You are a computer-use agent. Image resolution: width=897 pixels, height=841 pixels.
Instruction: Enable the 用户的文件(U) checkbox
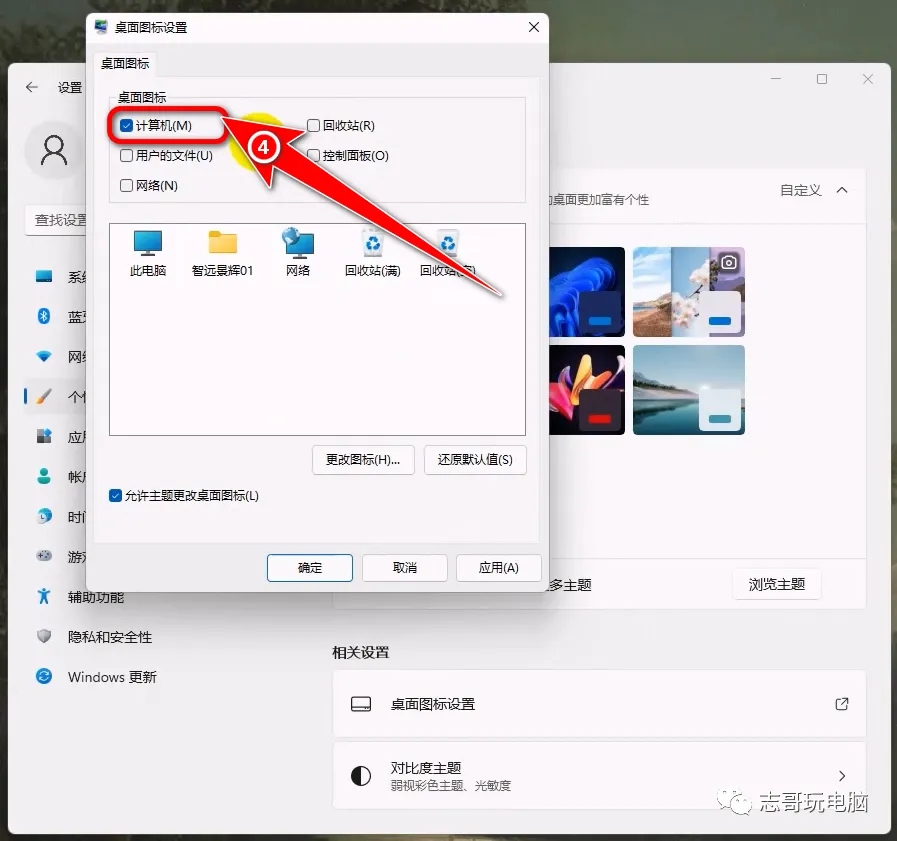[126, 156]
